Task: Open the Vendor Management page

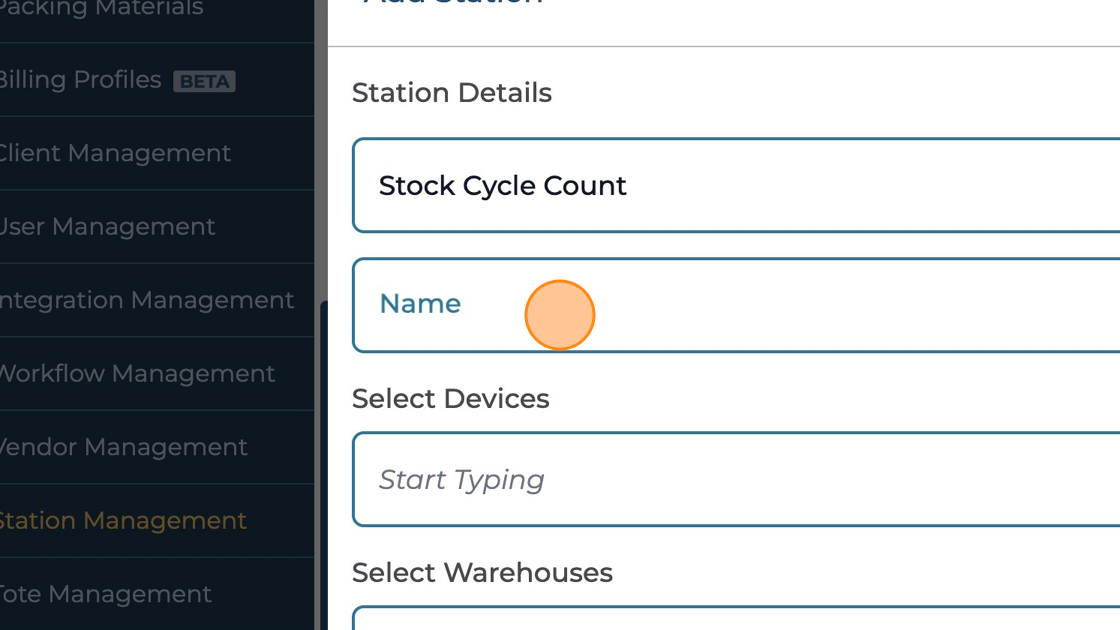Action: pyautogui.click(x=122, y=447)
